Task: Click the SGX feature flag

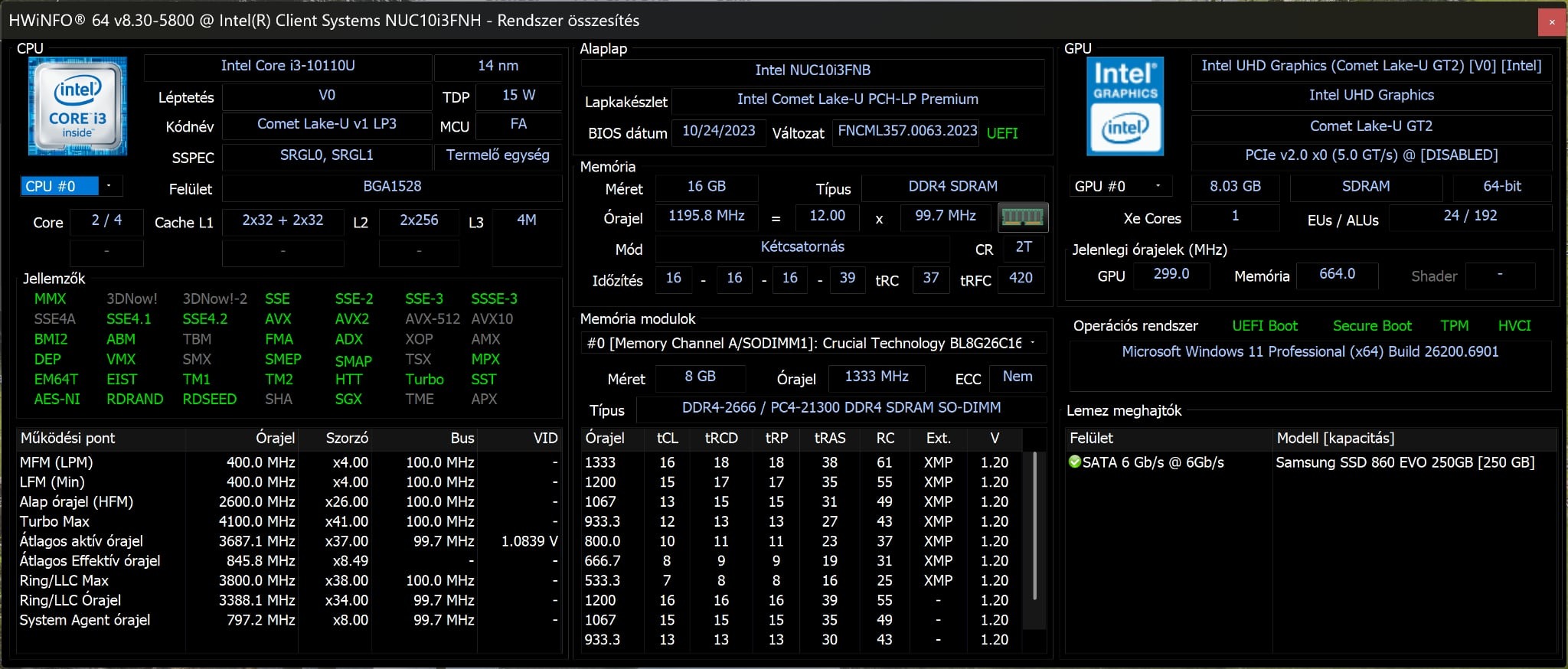Action: click(x=348, y=400)
